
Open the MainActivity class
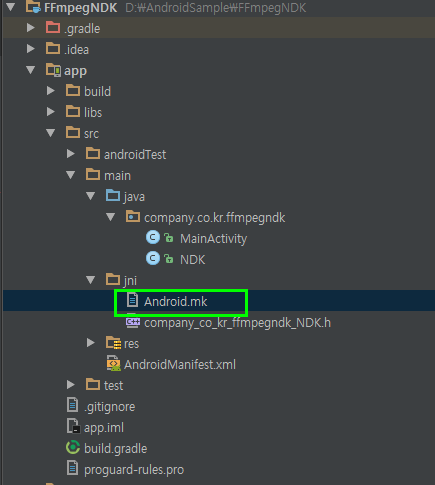click(213, 239)
